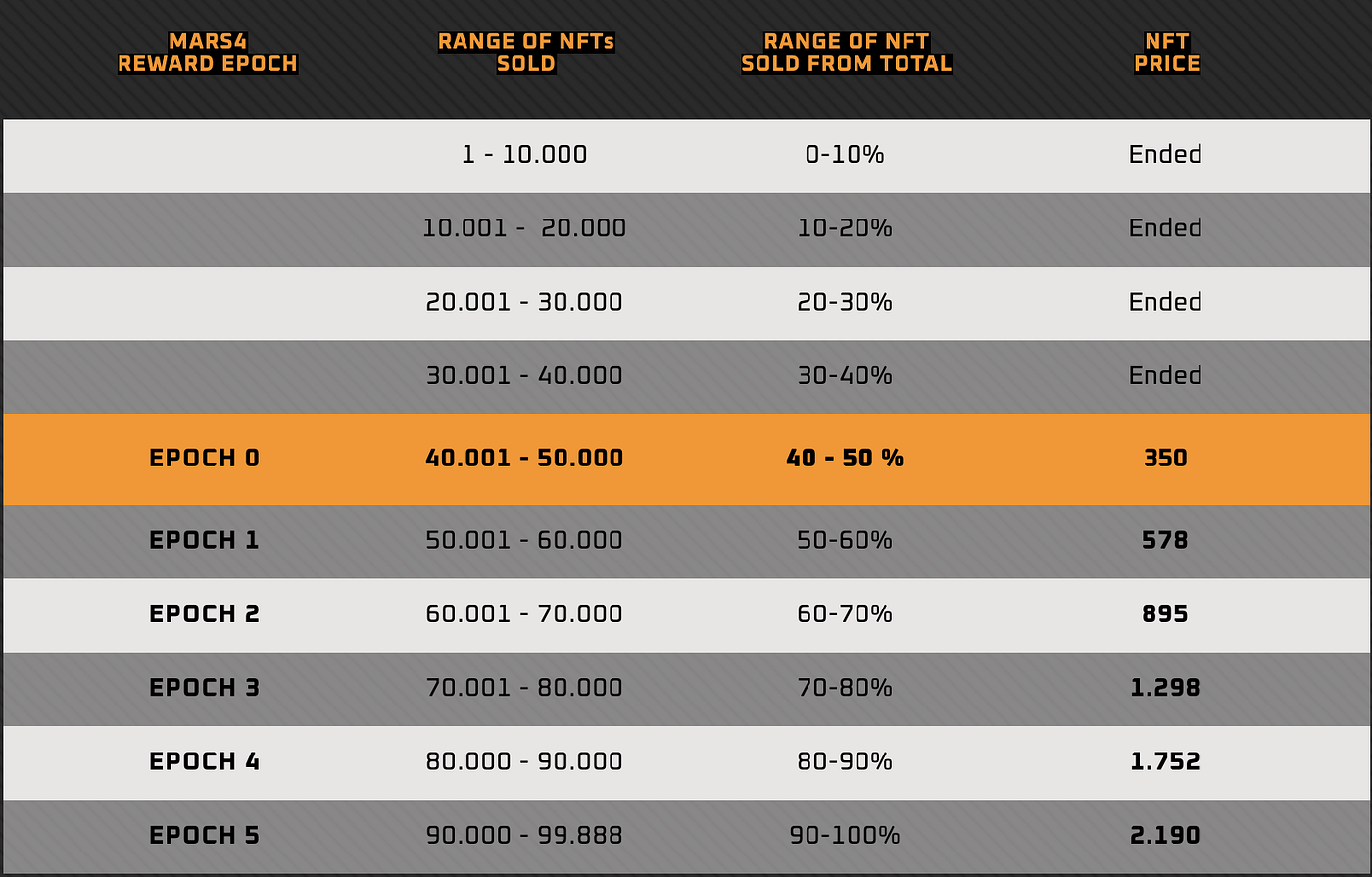Click the 895 NFT price value
The image size is (1372, 877).
tap(1165, 613)
